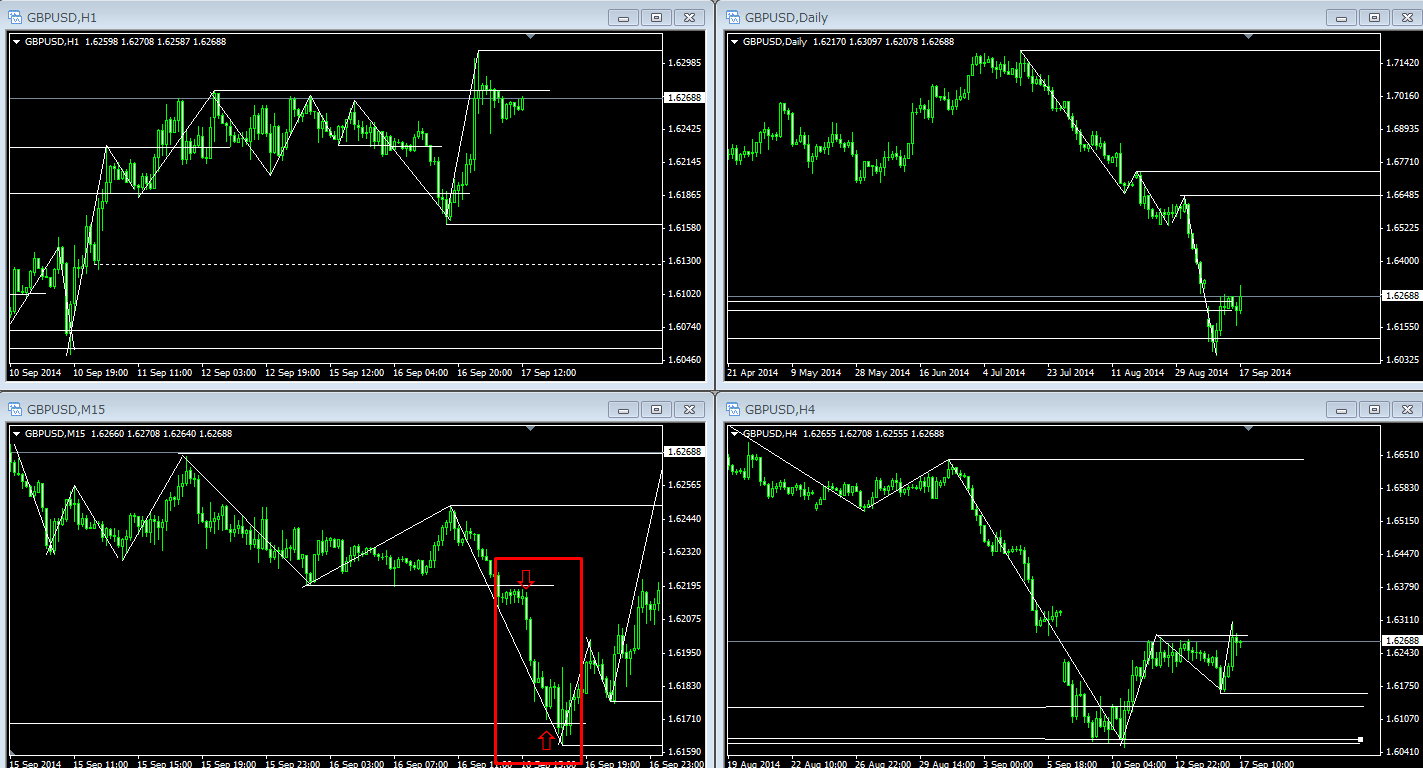Click the chart shift marker on H1 chart
This screenshot has height=768, width=1423.
pos(531,37)
